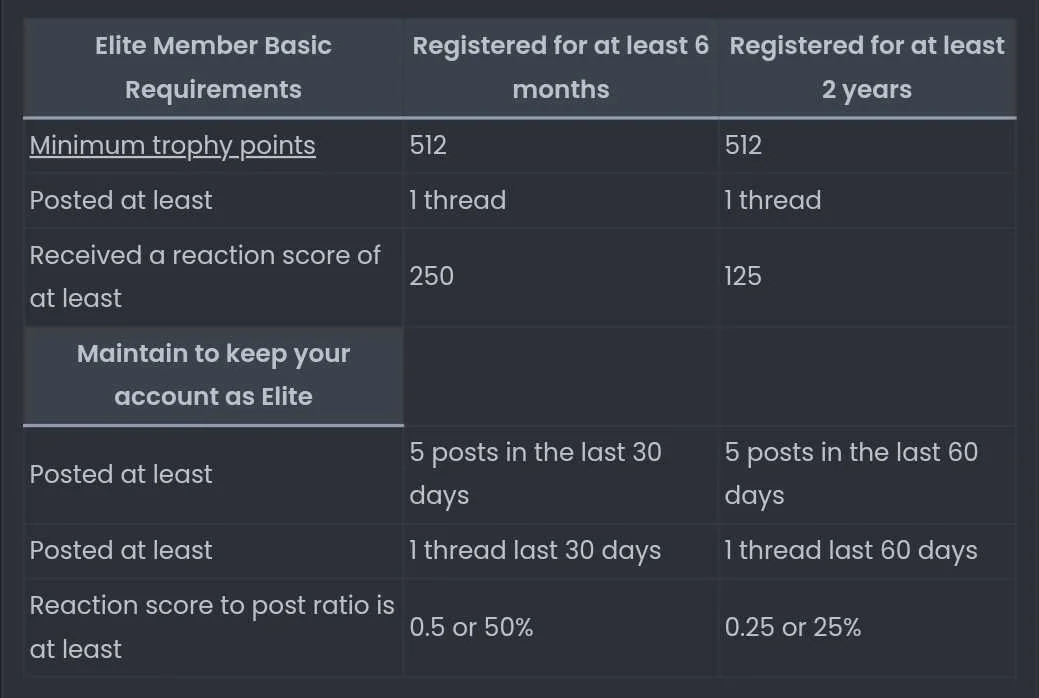This screenshot has width=1039, height=698.
Task: Select the Registered for at least 6 months header
Action: tap(561, 68)
